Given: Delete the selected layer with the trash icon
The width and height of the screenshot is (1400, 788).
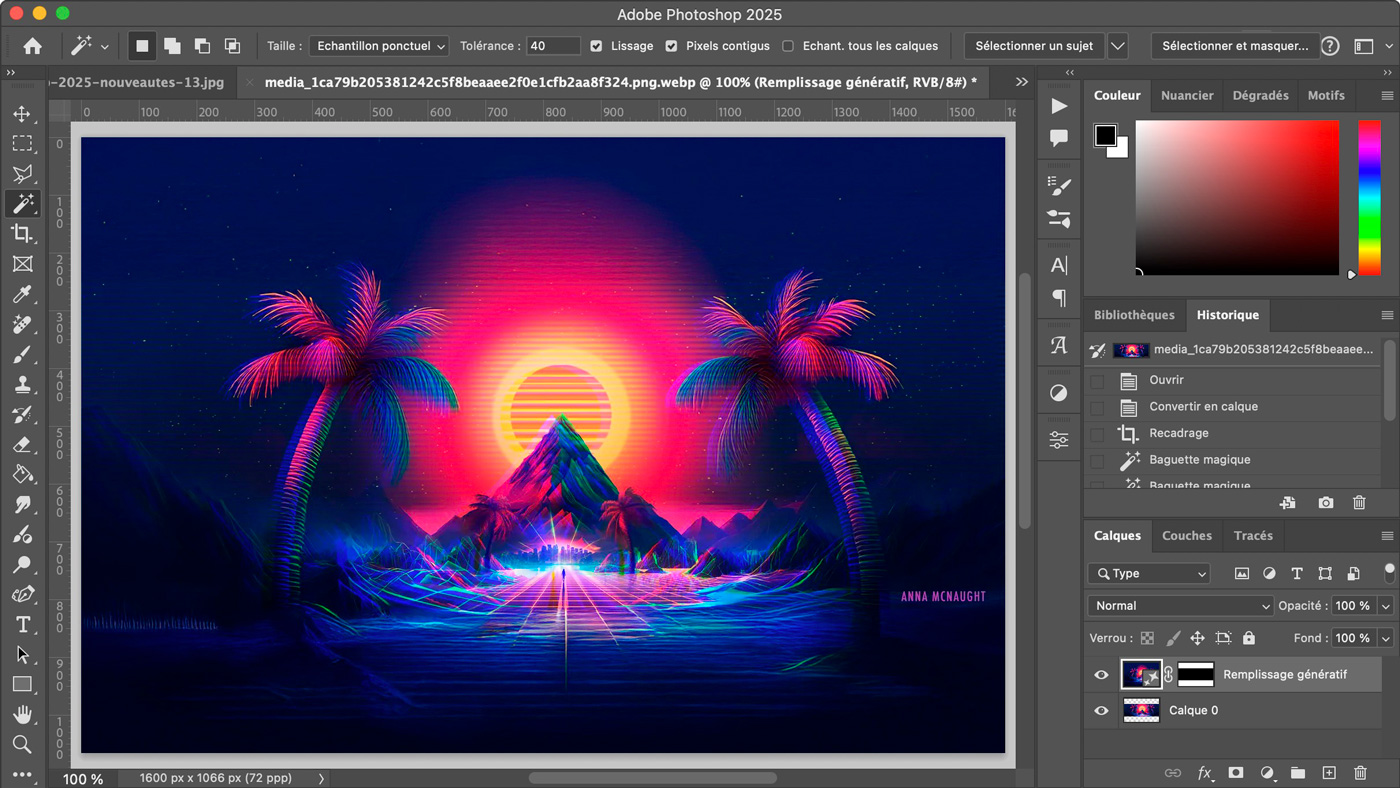Looking at the screenshot, I should click(x=1360, y=773).
